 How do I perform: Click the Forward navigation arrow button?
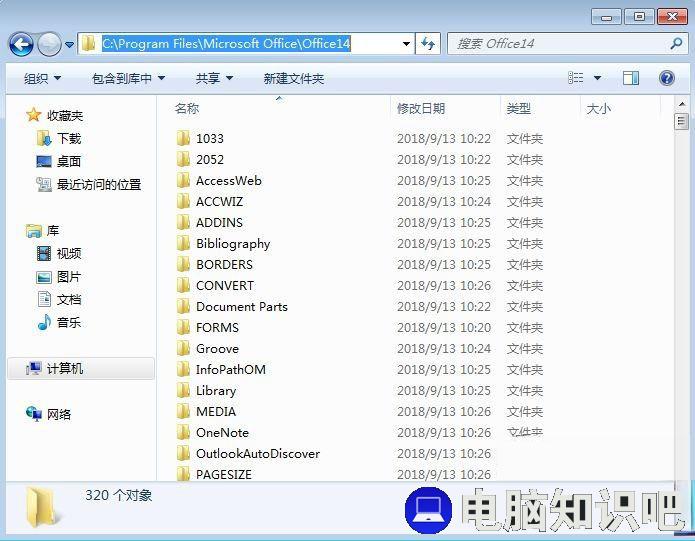pos(49,44)
